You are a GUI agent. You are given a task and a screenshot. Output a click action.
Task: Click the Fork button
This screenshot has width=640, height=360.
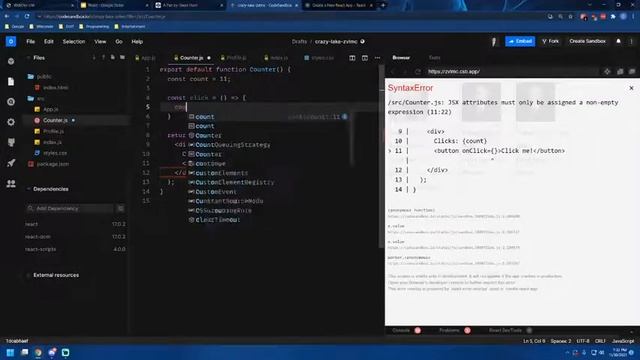pyautogui.click(x=550, y=41)
